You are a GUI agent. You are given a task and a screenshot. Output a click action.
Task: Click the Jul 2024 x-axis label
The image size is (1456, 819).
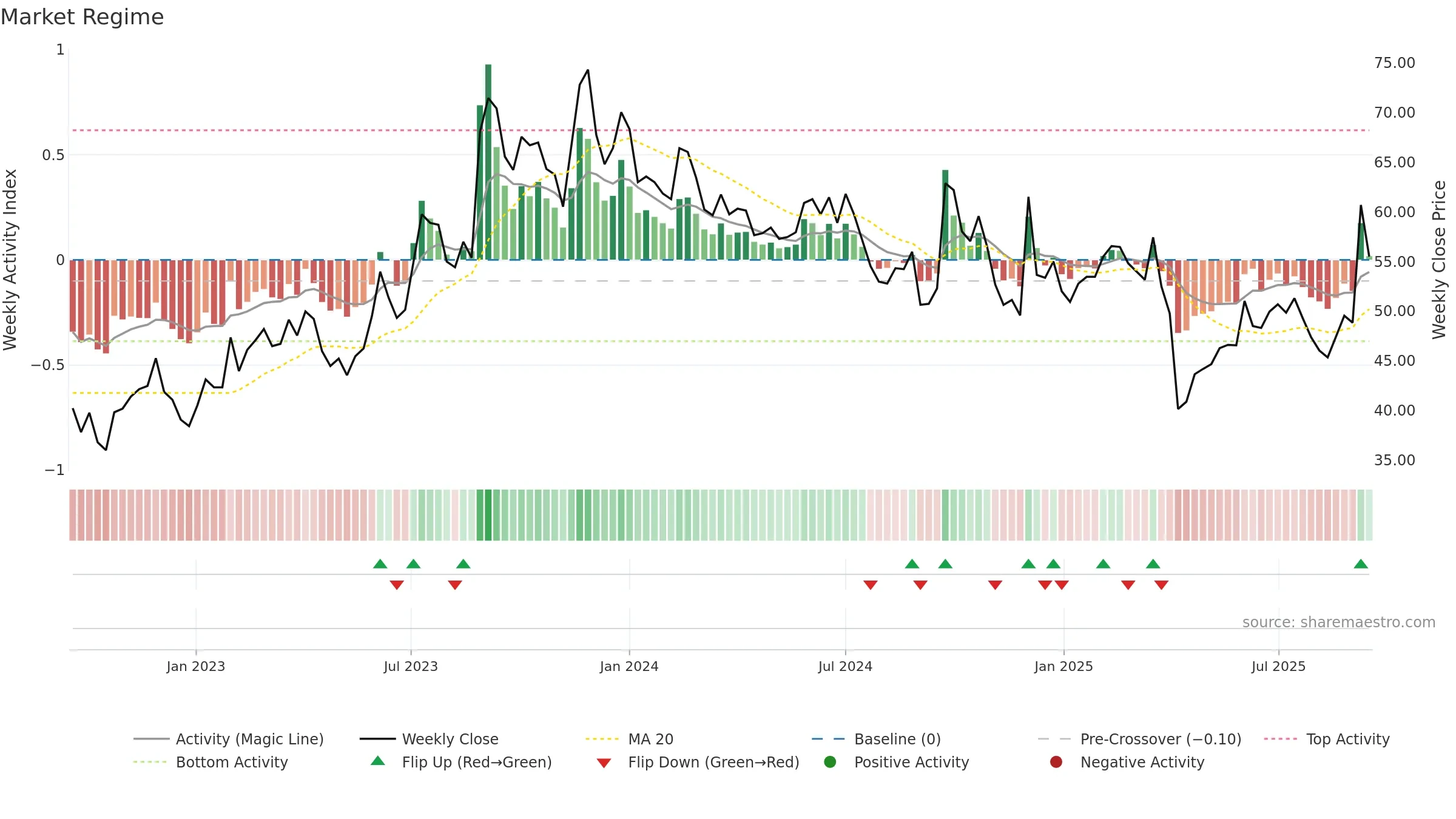point(845,666)
